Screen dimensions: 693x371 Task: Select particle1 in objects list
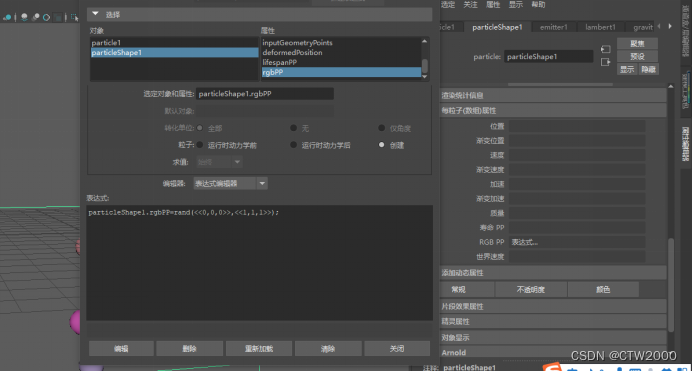click(174, 43)
